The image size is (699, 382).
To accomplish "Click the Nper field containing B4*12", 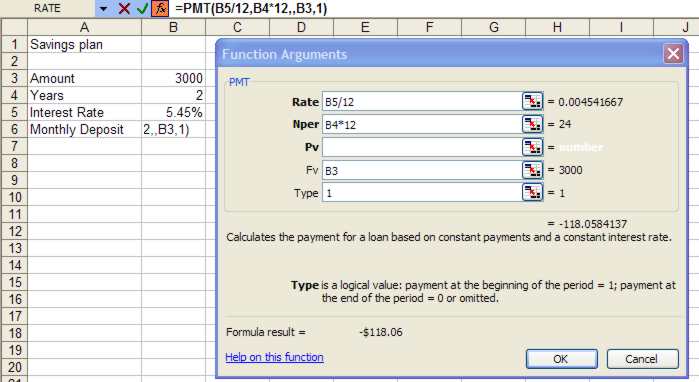I will point(421,124).
